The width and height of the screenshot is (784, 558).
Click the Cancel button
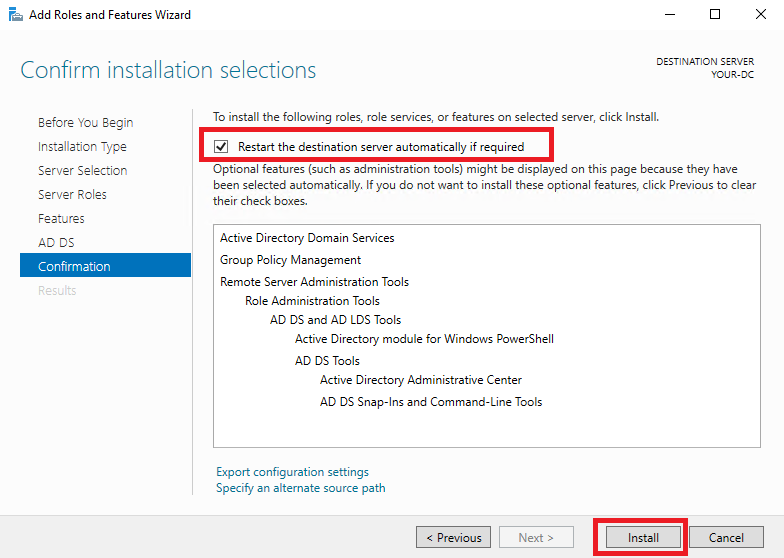point(726,538)
